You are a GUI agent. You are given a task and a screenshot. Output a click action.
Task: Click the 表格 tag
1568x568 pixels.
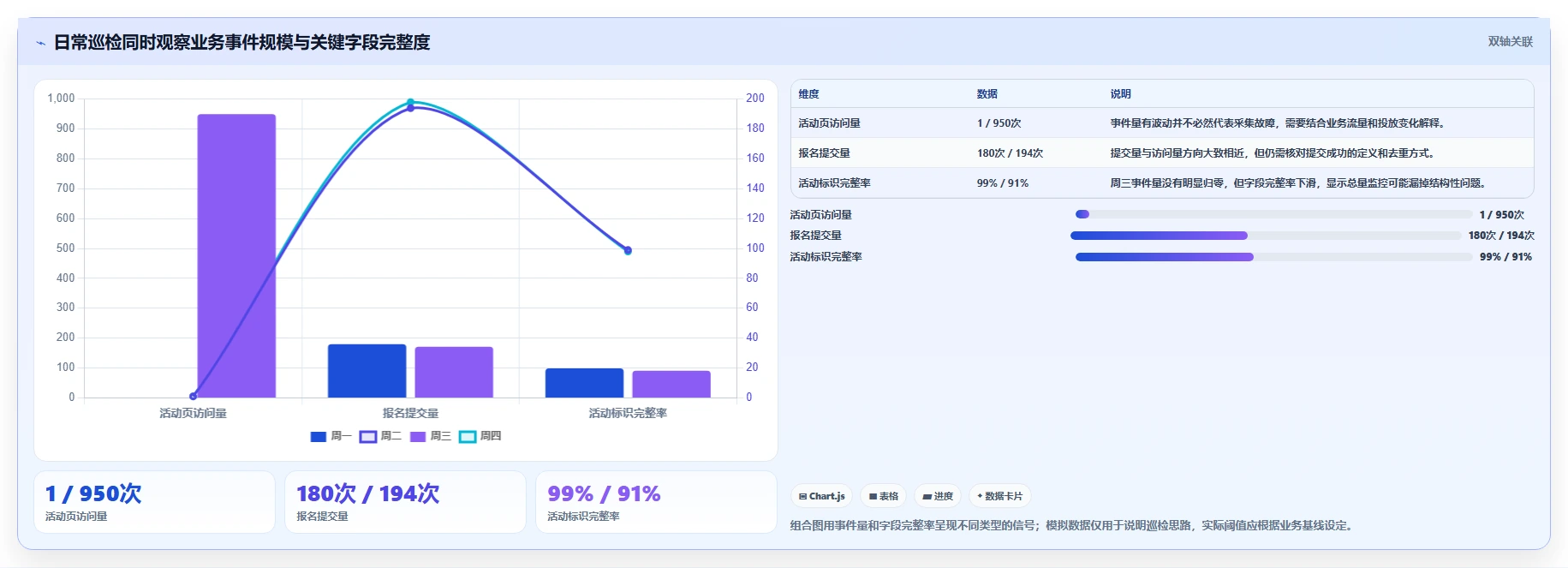(883, 496)
